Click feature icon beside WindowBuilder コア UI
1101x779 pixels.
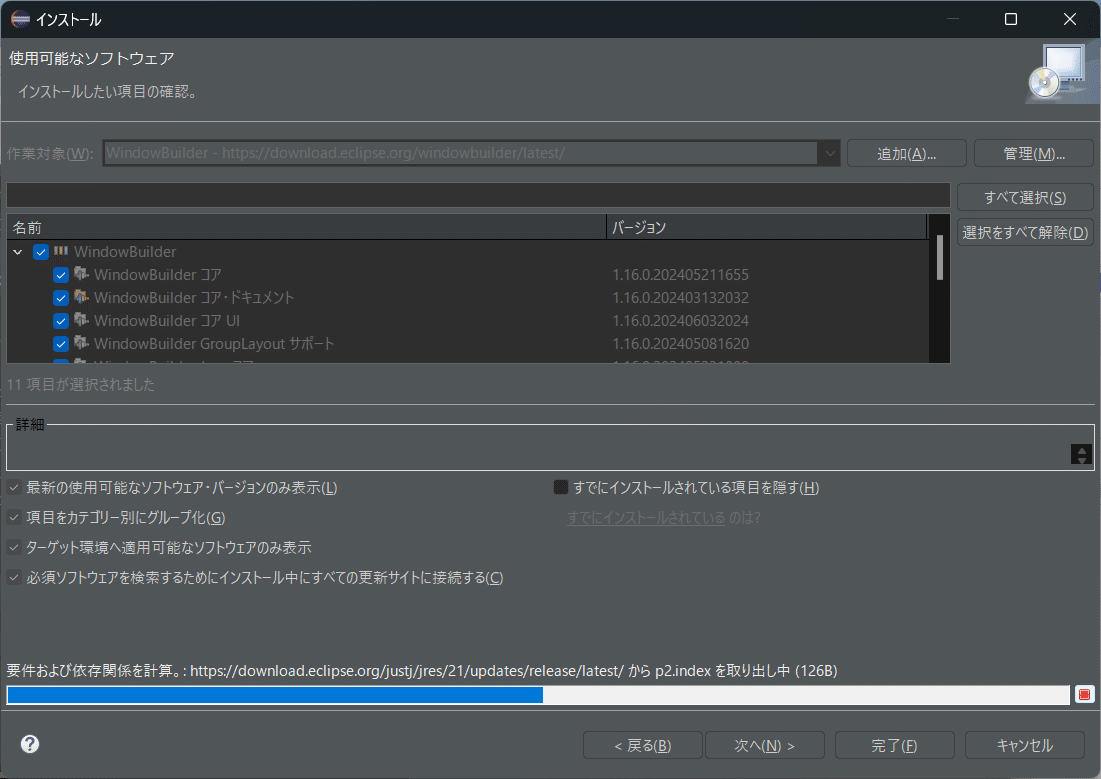point(81,320)
